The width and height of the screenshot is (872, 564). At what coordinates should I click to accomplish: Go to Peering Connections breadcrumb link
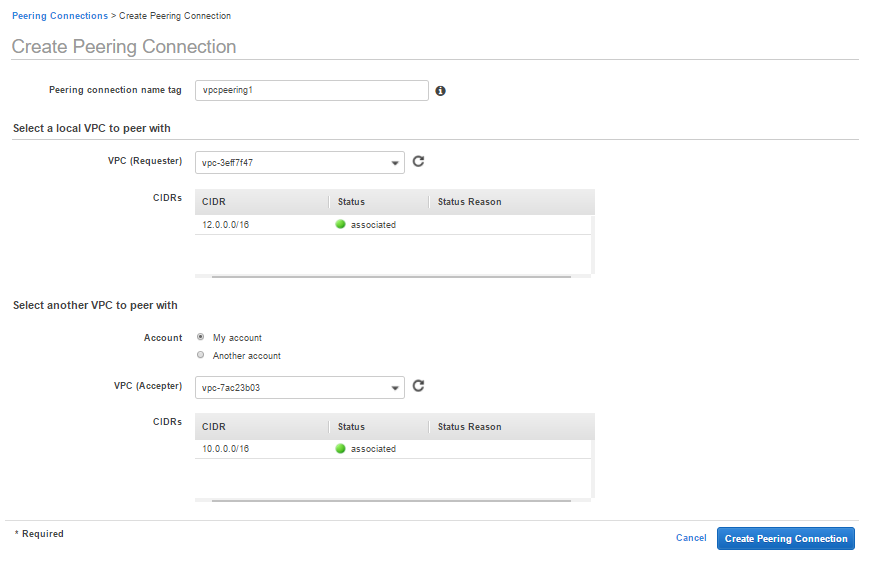[60, 16]
